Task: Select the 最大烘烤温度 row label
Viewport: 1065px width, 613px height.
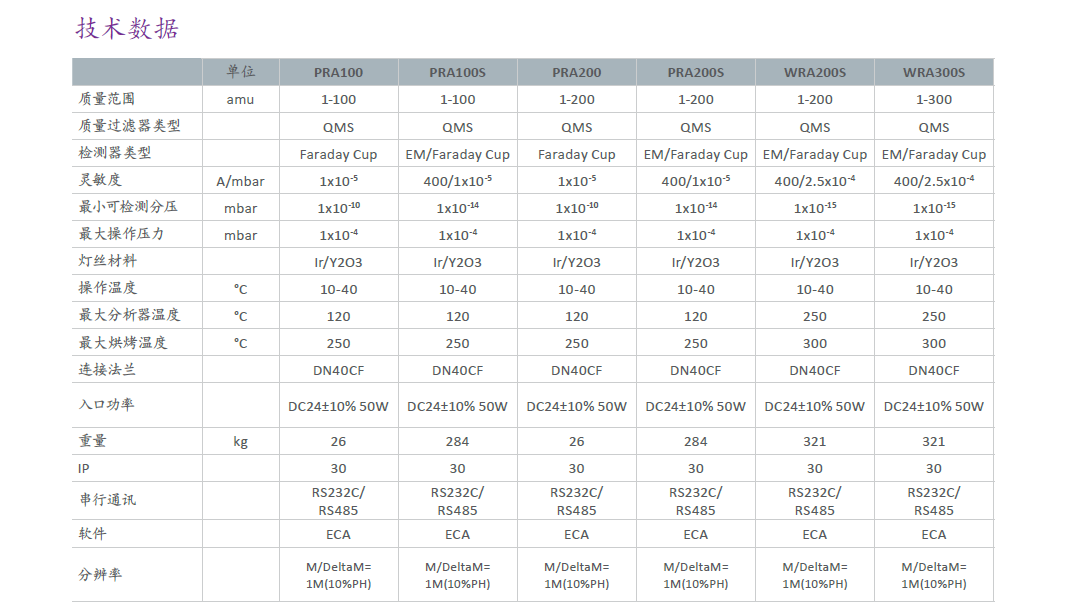Action: tap(122, 343)
